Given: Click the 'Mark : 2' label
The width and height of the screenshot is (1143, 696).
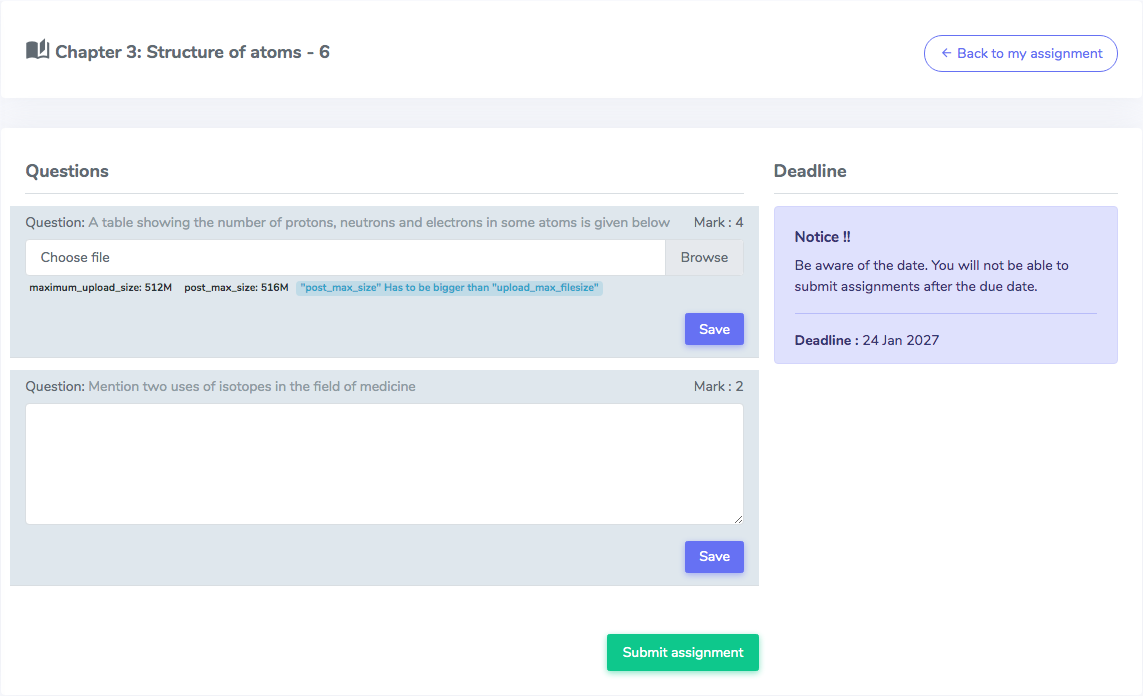Looking at the screenshot, I should 718,386.
